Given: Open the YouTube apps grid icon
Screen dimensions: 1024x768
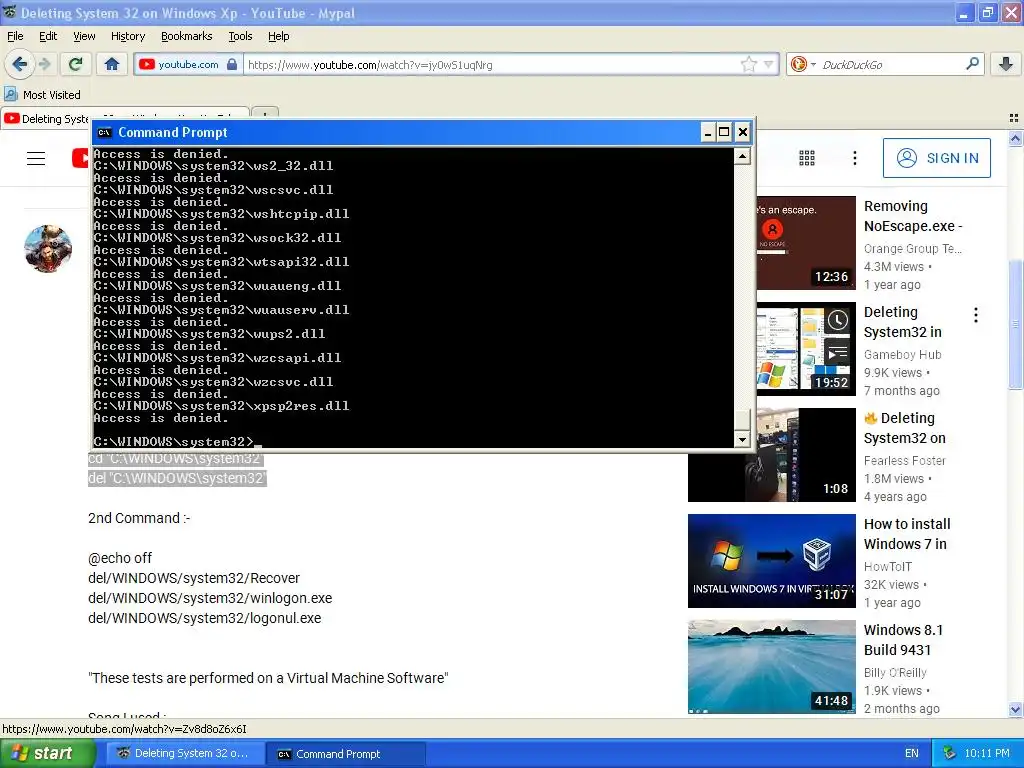Looking at the screenshot, I should click(x=807, y=158).
